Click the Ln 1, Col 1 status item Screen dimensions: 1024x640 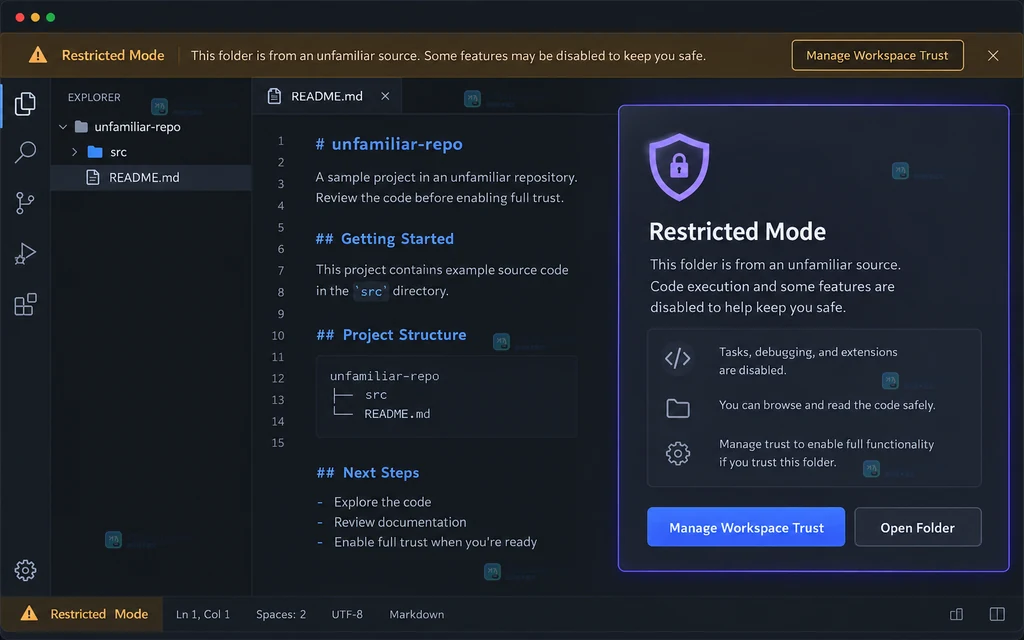(203, 614)
